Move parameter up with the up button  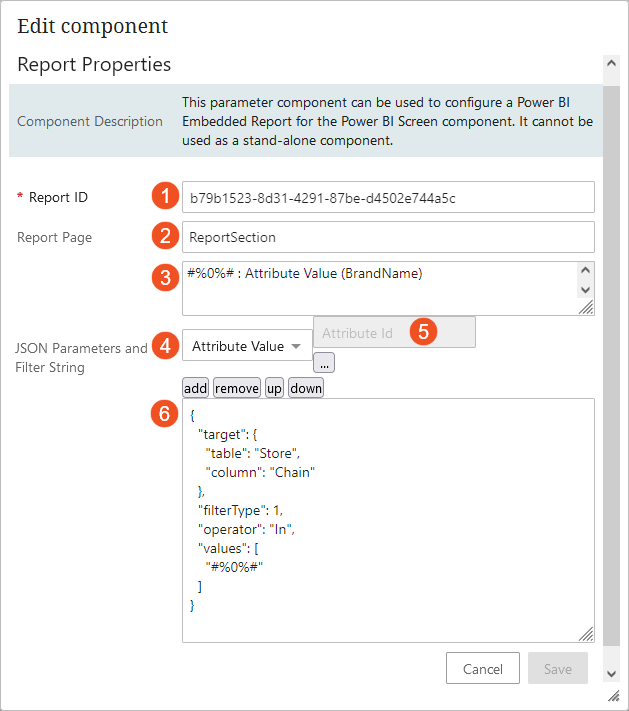[274, 388]
